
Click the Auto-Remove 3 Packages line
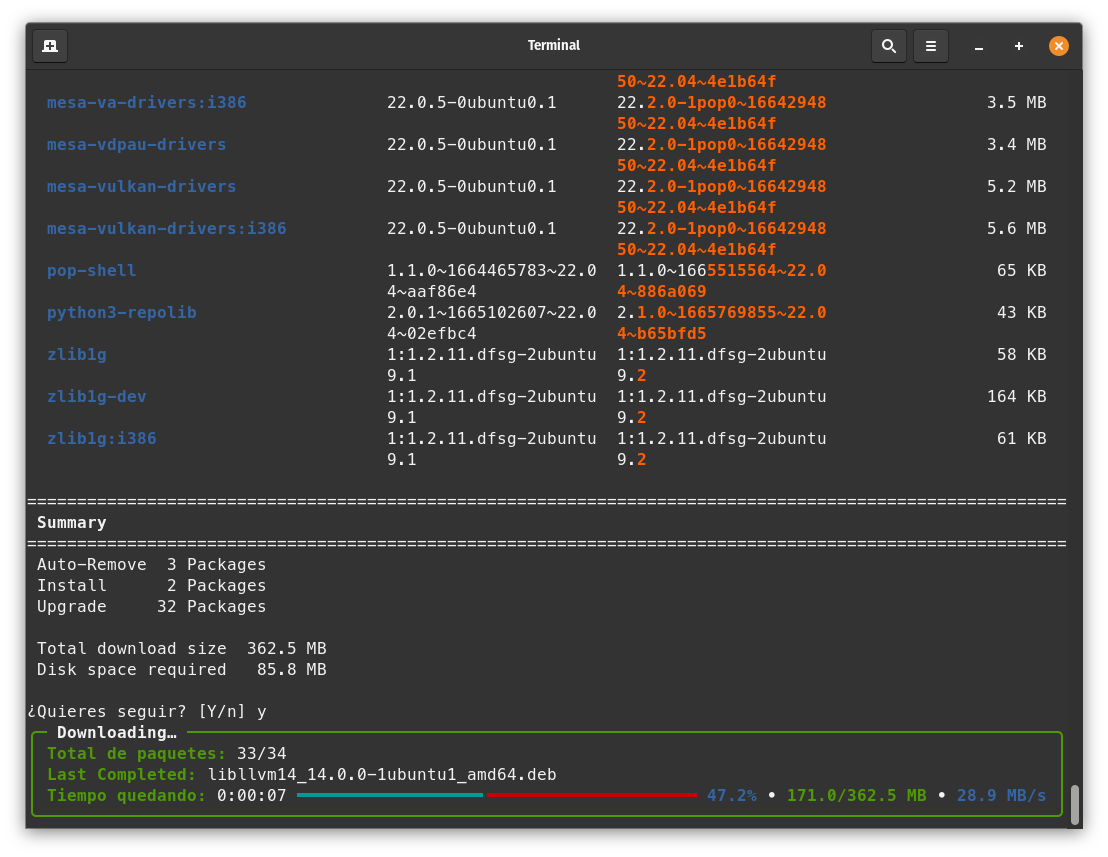click(x=151, y=565)
